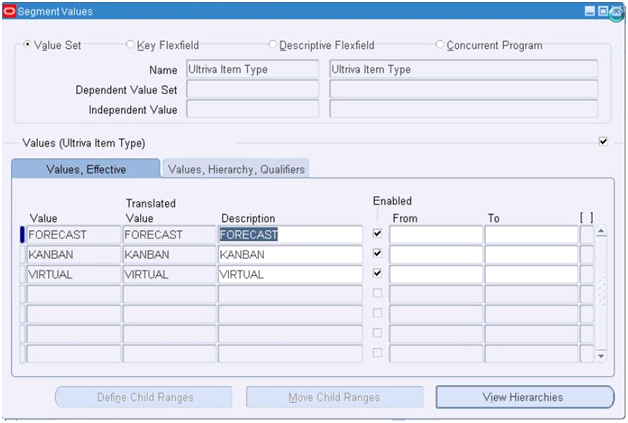The height and width of the screenshot is (423, 628).
Task: Click the Oracle icon in the title bar
Action: (x=9, y=11)
